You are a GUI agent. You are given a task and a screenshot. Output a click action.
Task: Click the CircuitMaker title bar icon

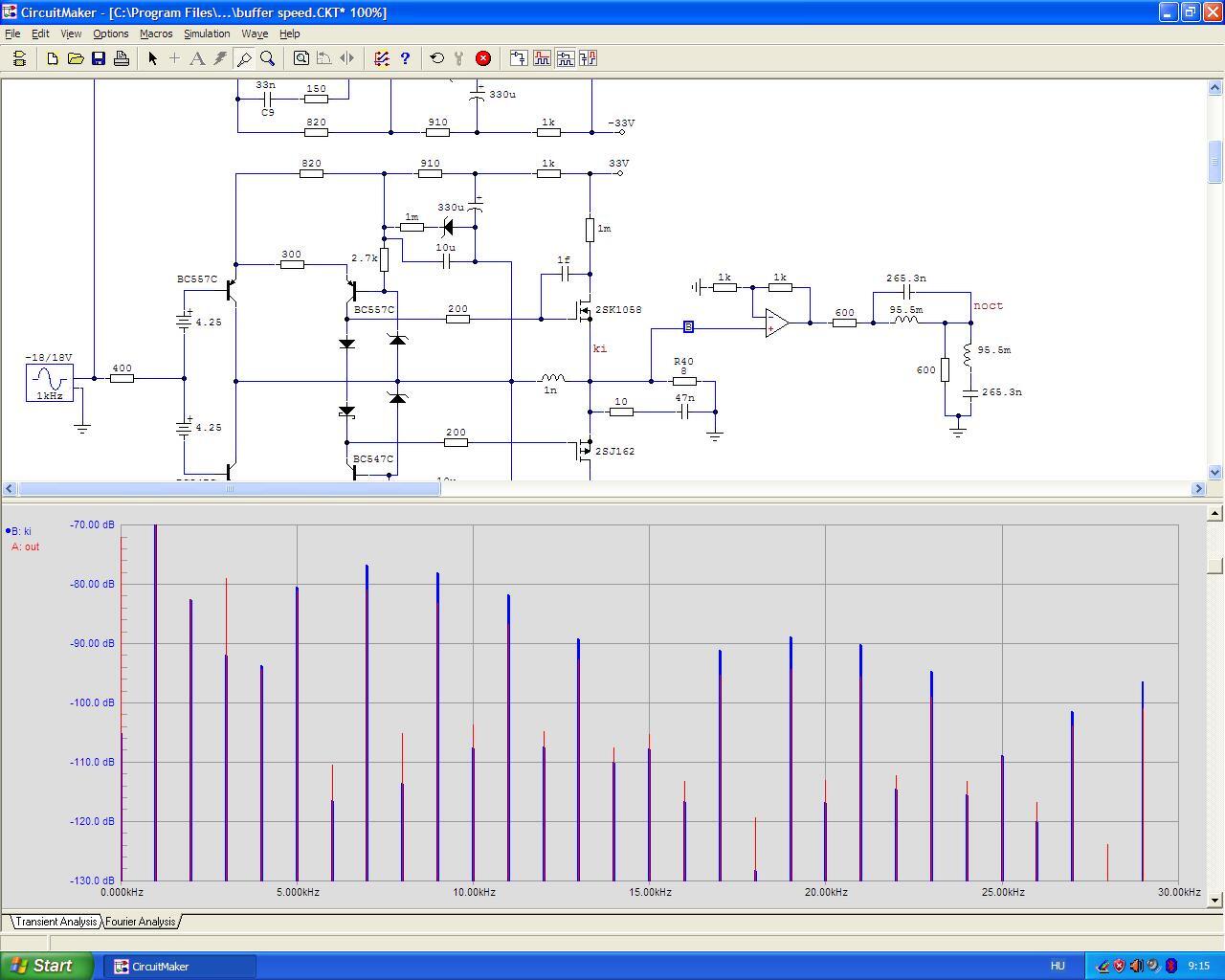tap(10, 11)
